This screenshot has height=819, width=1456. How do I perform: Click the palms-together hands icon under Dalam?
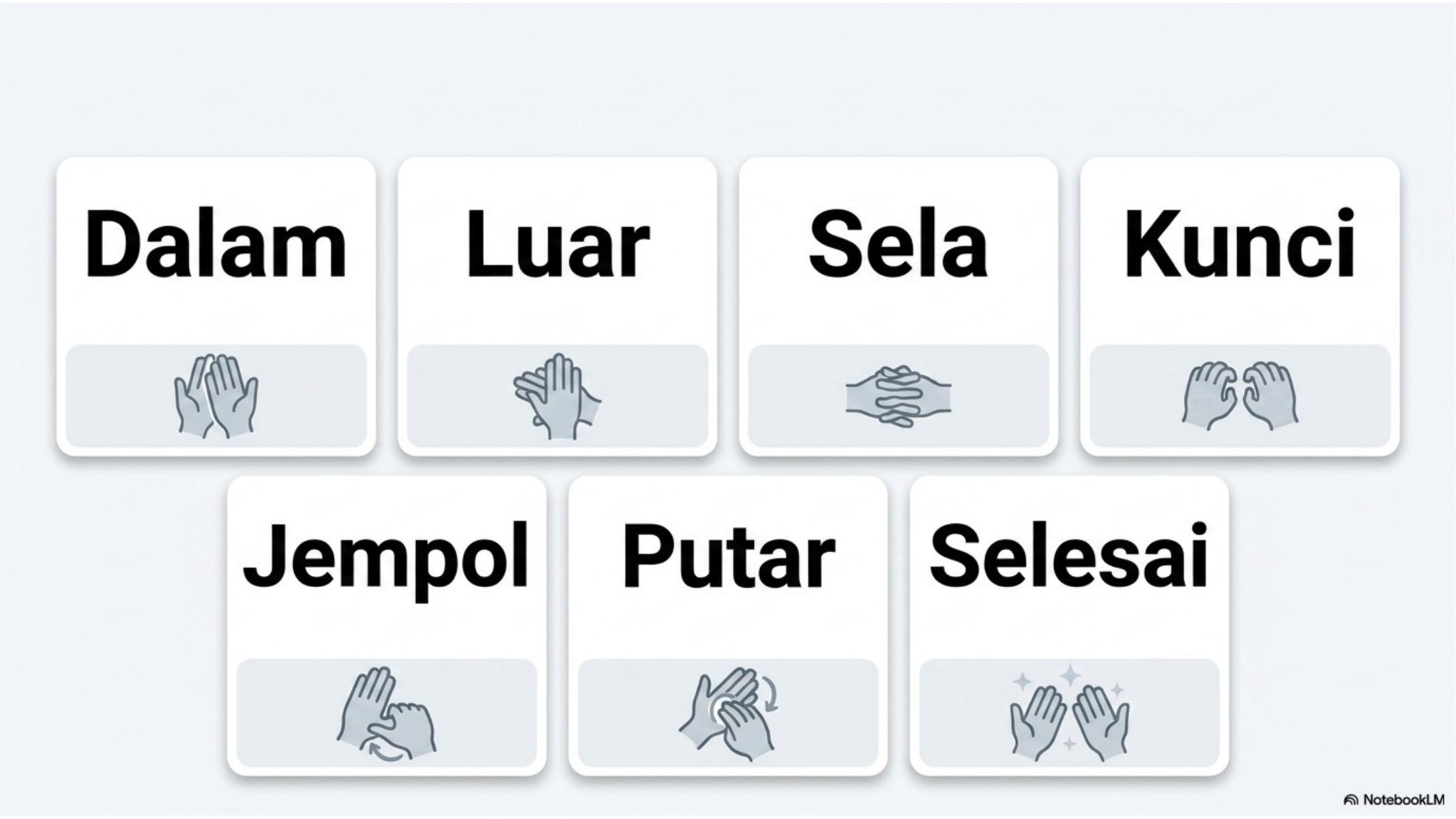[216, 397]
